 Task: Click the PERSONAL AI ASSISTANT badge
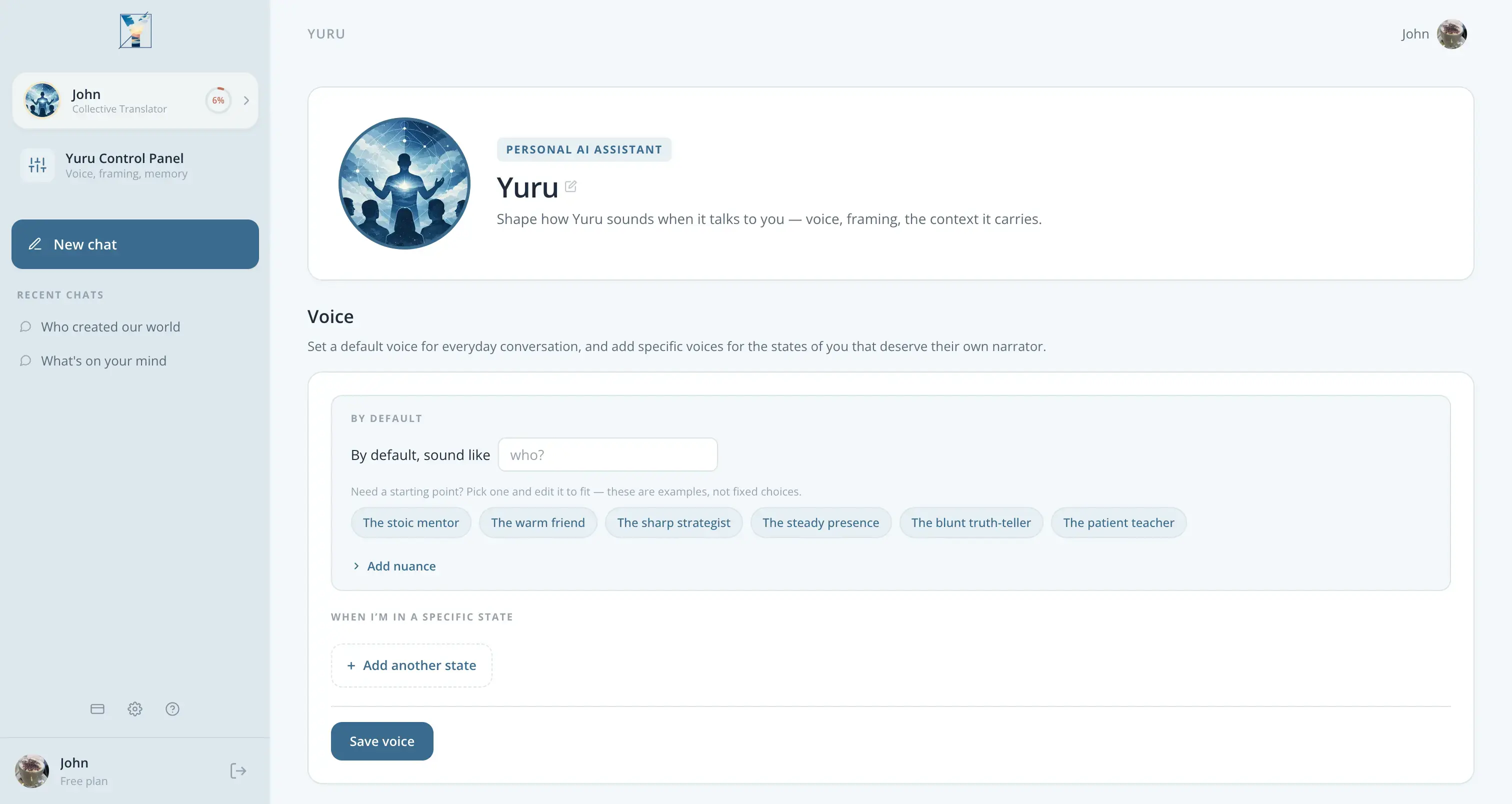click(584, 149)
